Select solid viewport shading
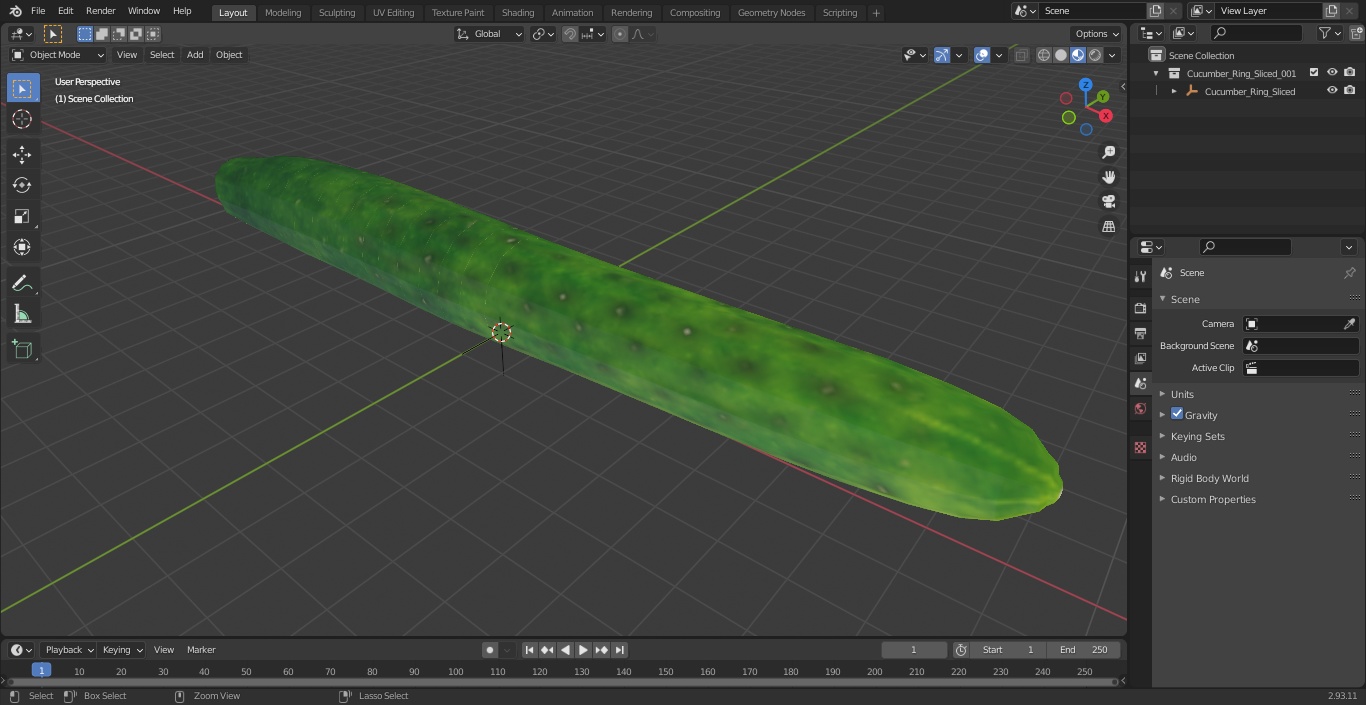Viewport: 1366px width, 705px height. [1061, 55]
